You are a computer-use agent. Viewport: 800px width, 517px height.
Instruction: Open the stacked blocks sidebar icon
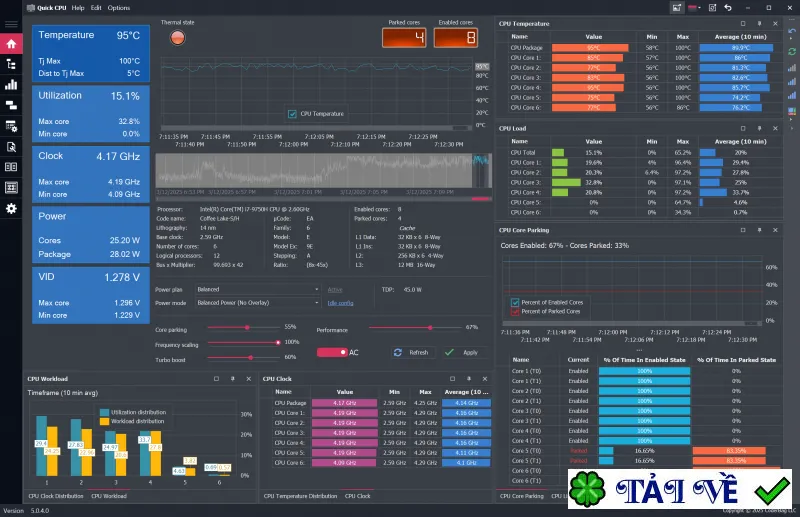click(x=11, y=105)
